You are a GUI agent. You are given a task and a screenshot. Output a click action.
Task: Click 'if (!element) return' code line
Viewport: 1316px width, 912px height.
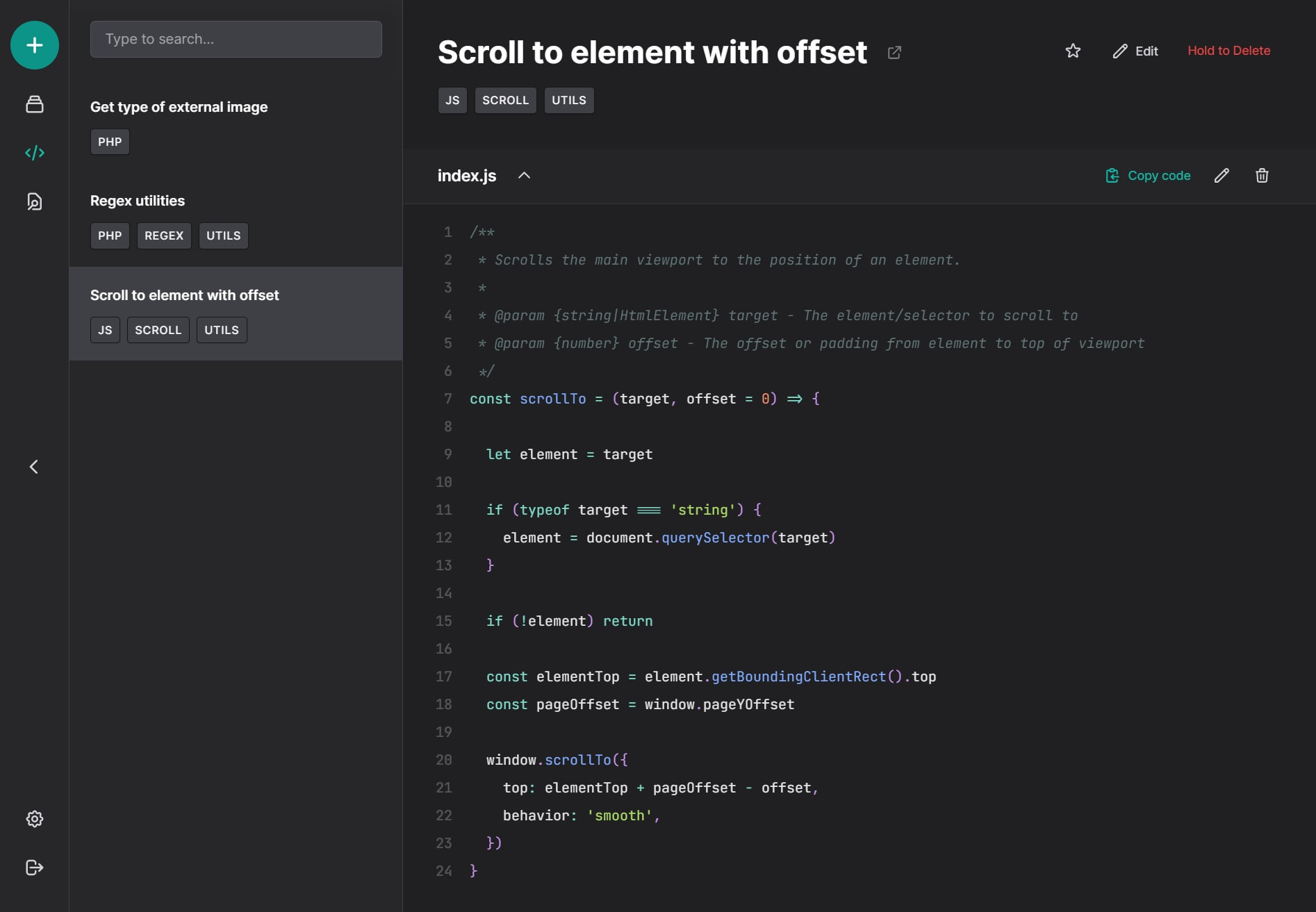click(569, 621)
